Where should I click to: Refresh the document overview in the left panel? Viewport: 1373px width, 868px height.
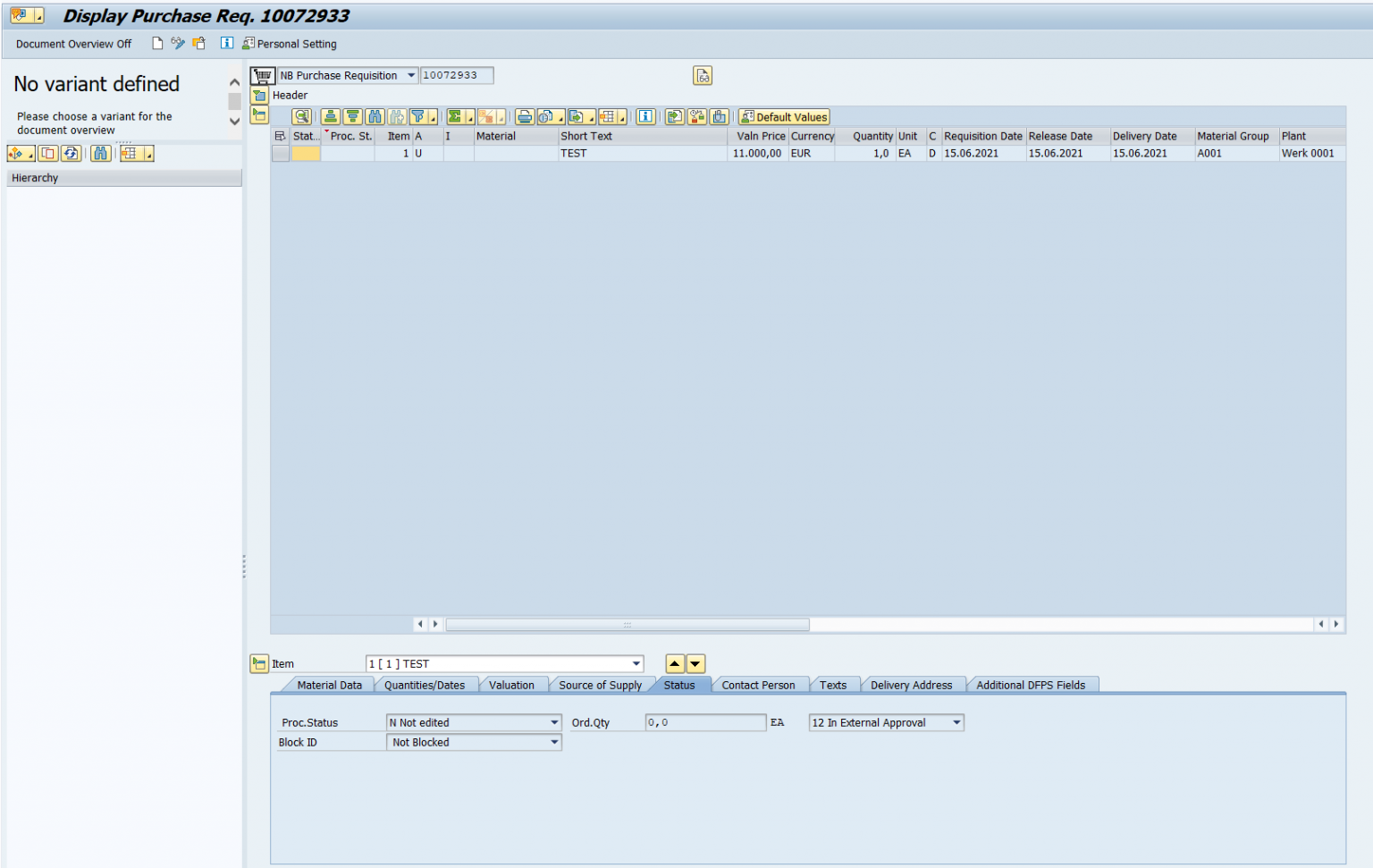pos(70,153)
